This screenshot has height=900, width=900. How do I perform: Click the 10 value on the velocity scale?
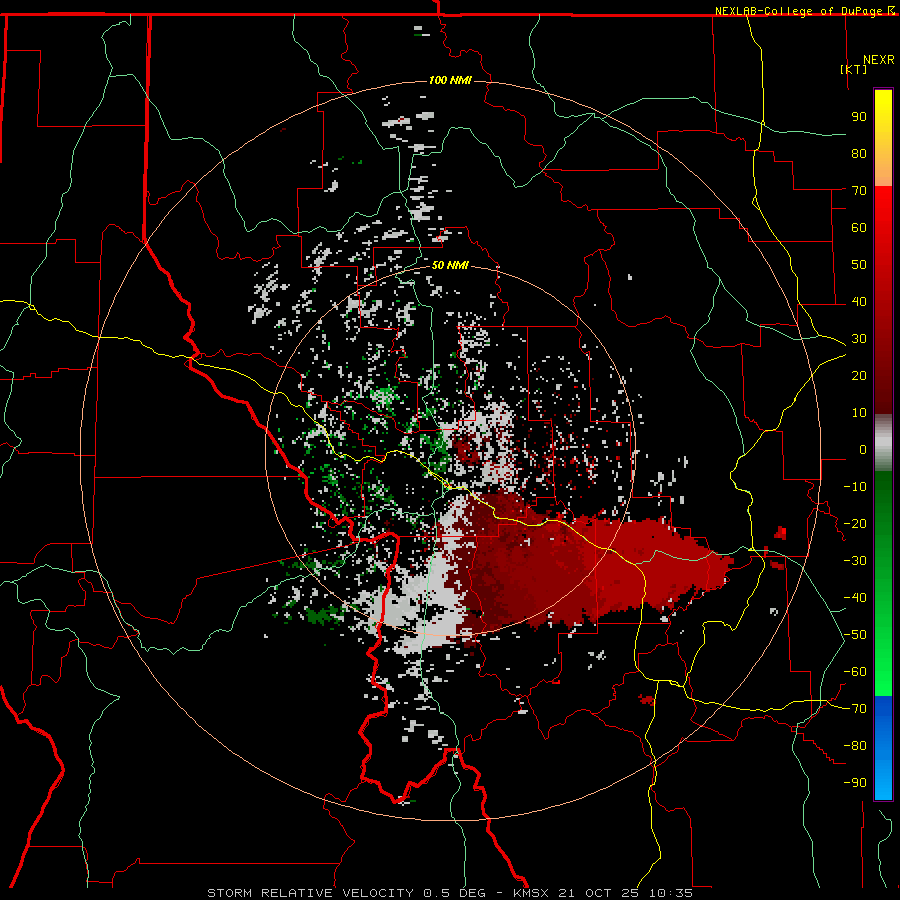[x=859, y=413]
